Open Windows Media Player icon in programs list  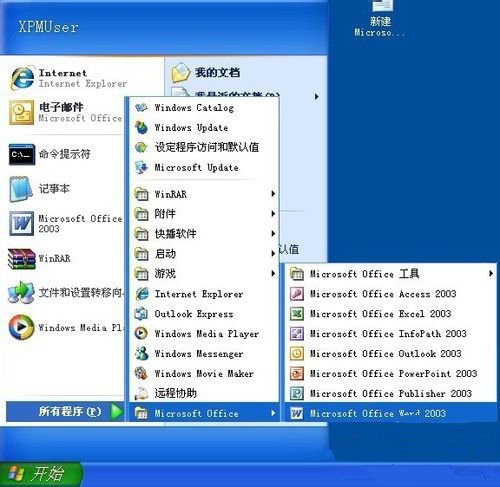(141, 333)
